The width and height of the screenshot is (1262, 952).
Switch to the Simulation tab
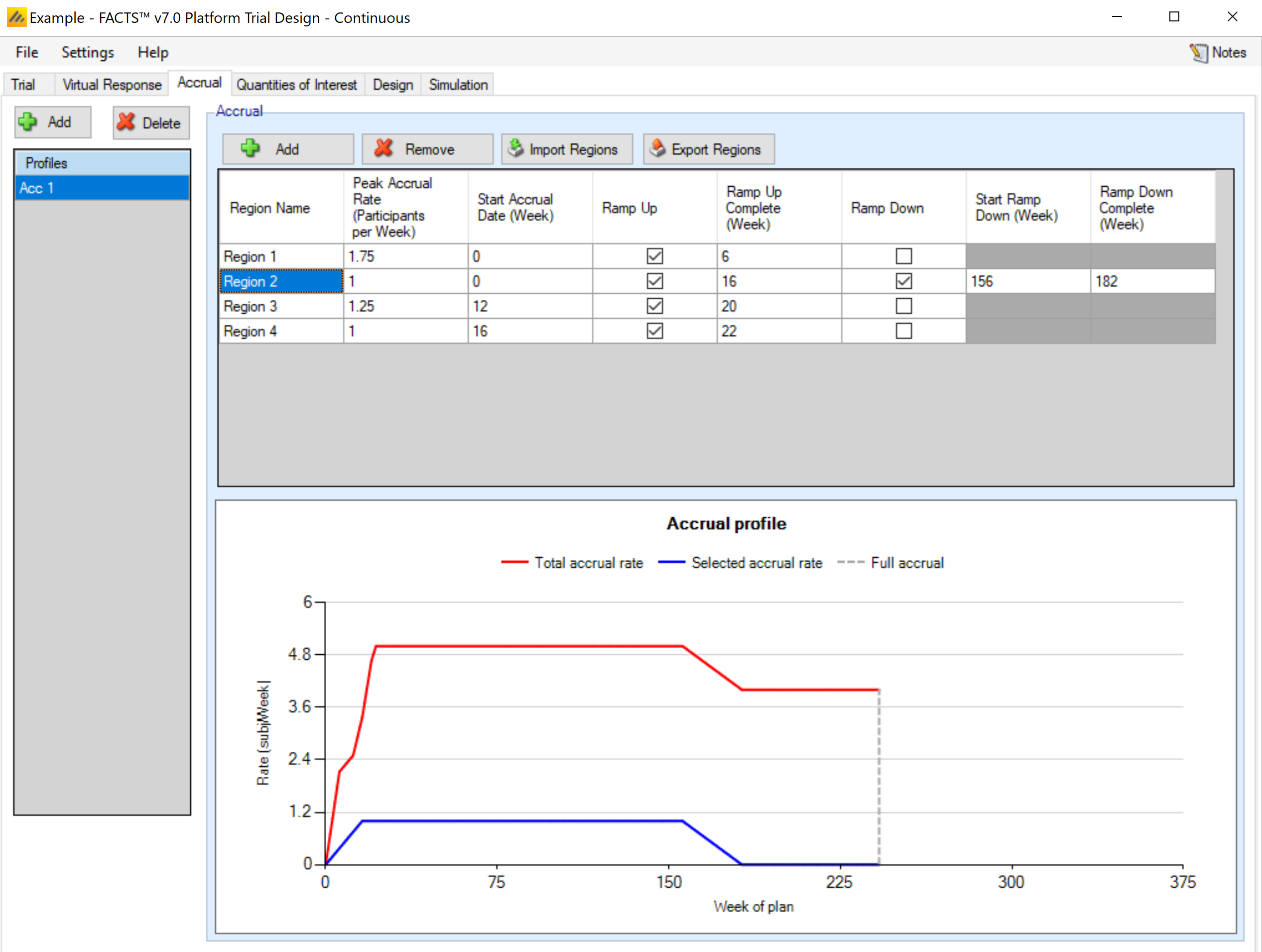458,85
